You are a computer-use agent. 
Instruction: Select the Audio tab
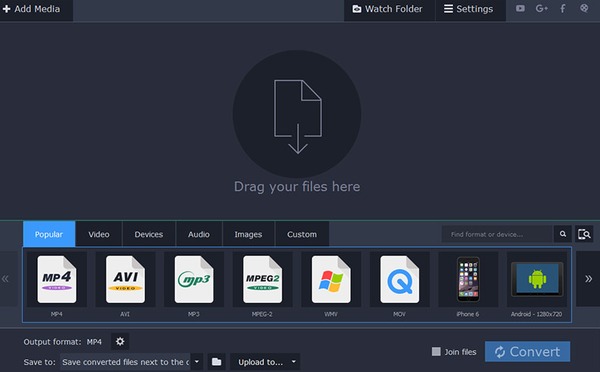click(199, 234)
